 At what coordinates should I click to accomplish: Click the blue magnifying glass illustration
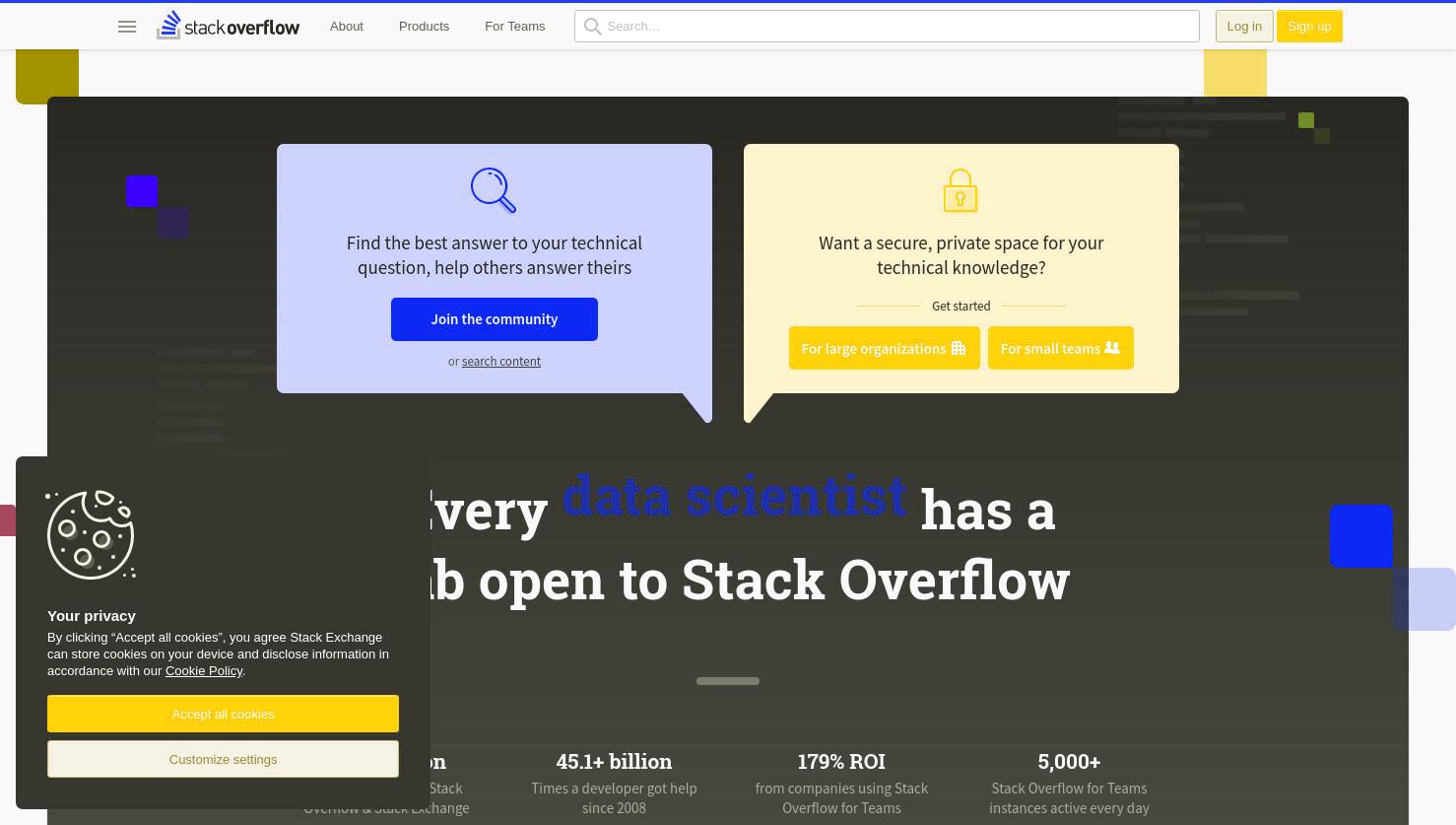[494, 190]
